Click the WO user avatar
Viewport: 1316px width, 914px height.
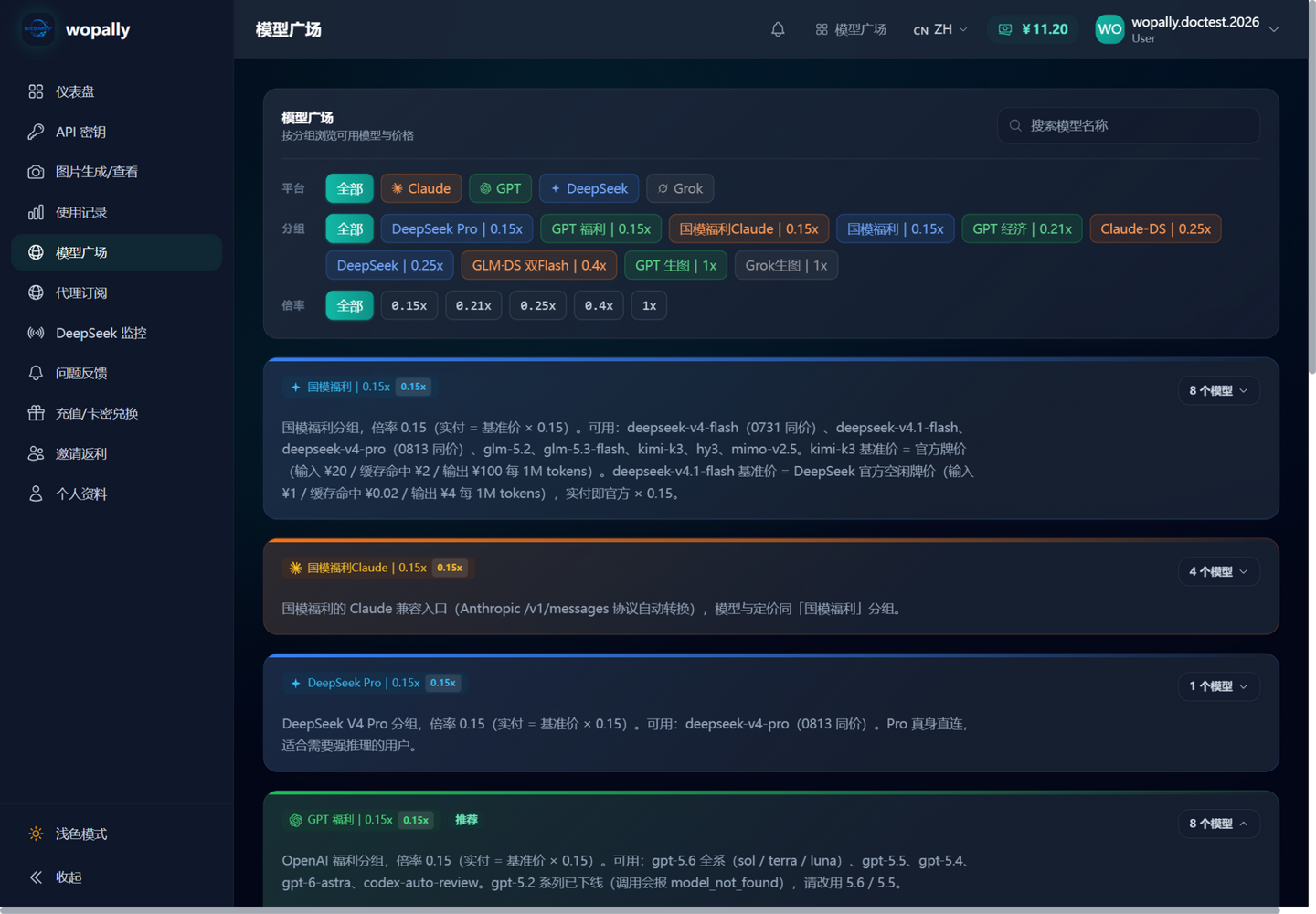pyautogui.click(x=1109, y=29)
